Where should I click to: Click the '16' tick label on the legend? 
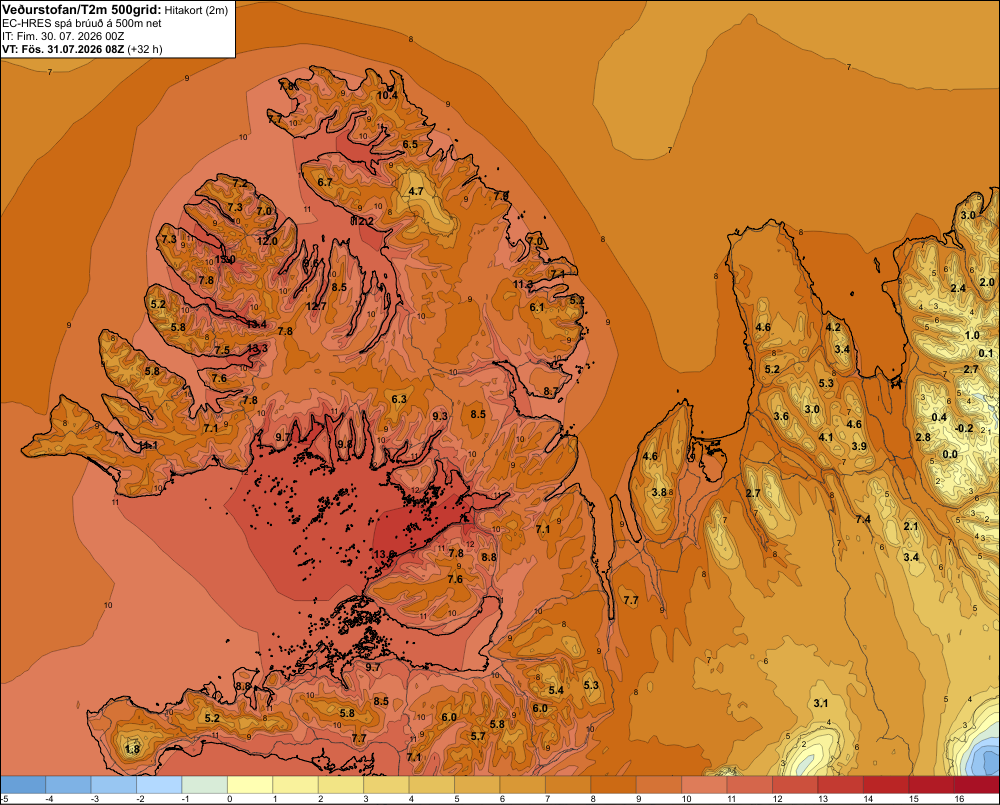point(959,799)
